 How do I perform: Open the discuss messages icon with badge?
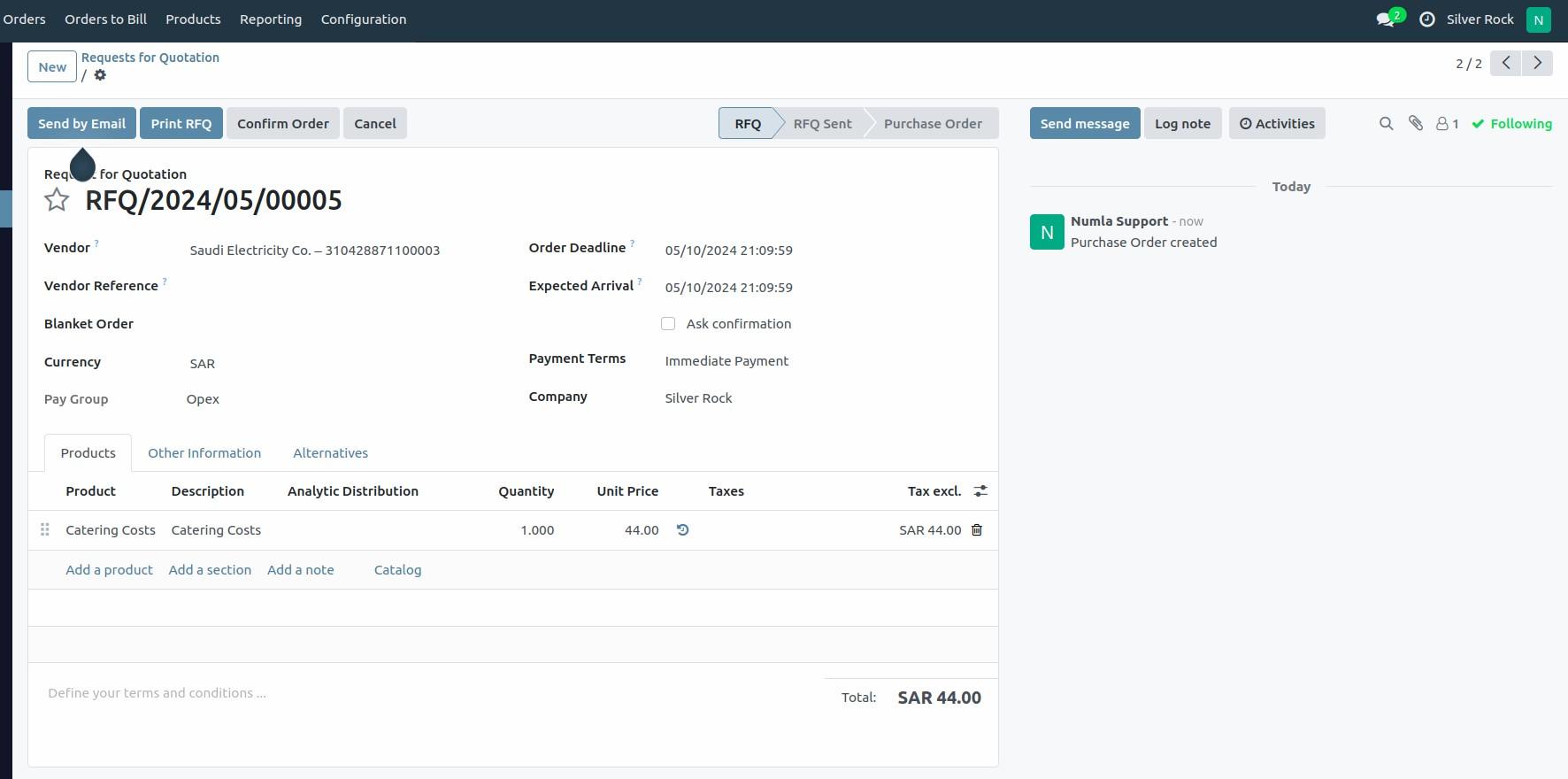click(1390, 19)
